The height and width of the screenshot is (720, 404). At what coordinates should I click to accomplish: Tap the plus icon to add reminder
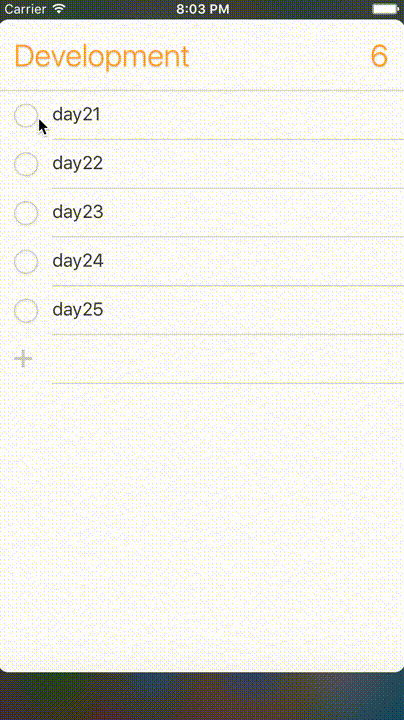coord(23,359)
